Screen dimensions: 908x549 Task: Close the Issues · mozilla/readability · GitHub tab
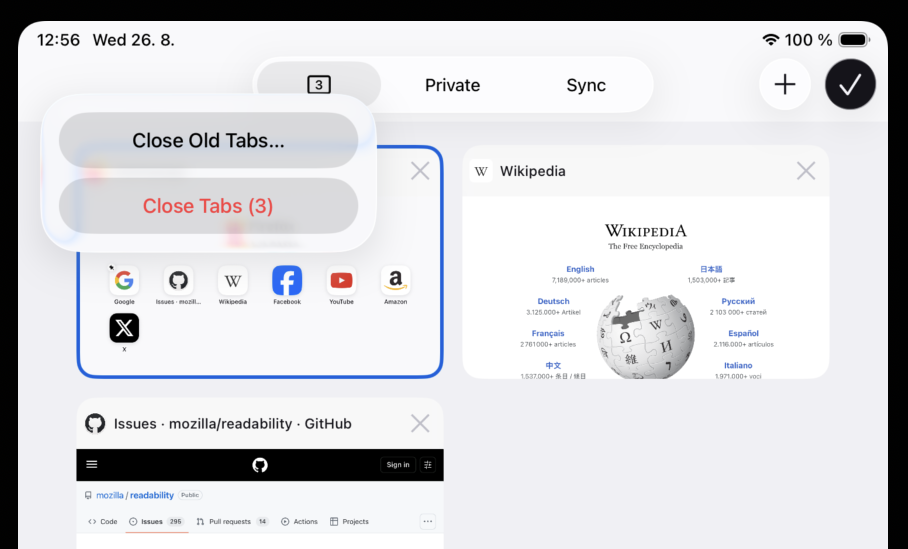(420, 423)
